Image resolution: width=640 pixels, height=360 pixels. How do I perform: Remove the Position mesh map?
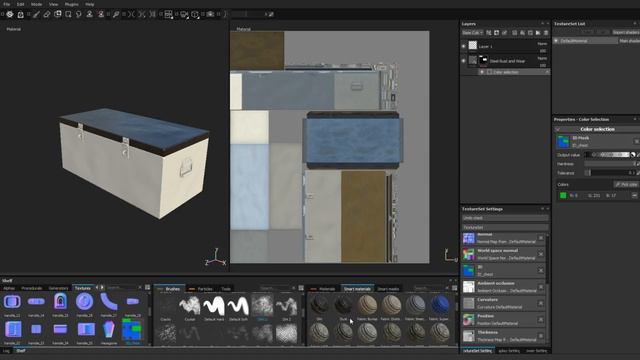coord(541,320)
